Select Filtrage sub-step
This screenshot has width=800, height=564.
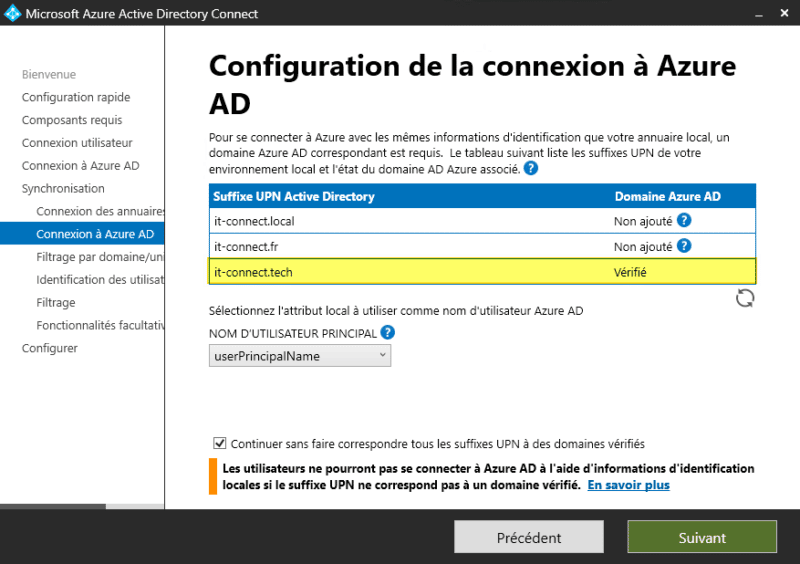[x=56, y=303]
